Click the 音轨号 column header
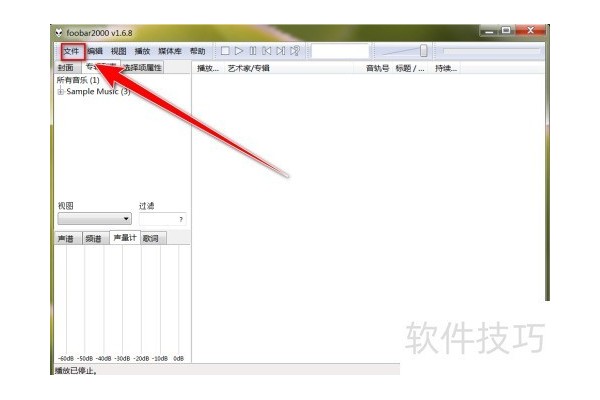600x400 pixels. pos(377,69)
